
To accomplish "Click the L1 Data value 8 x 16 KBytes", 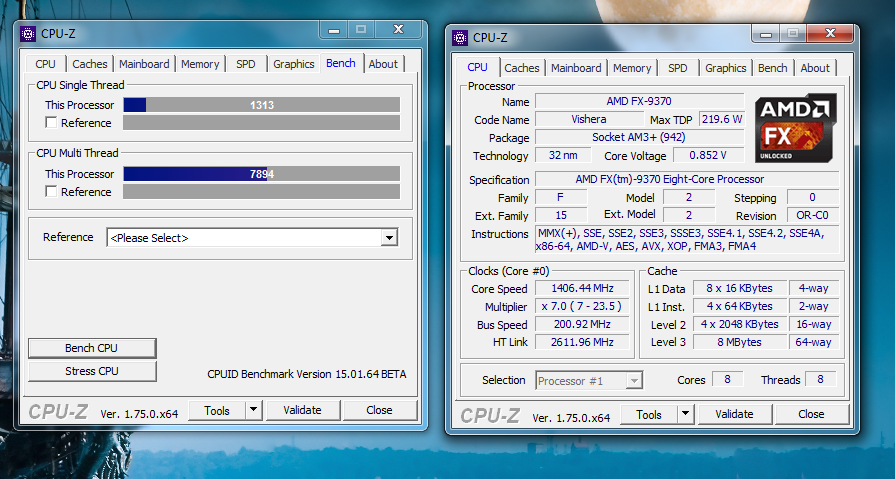I will pos(740,288).
